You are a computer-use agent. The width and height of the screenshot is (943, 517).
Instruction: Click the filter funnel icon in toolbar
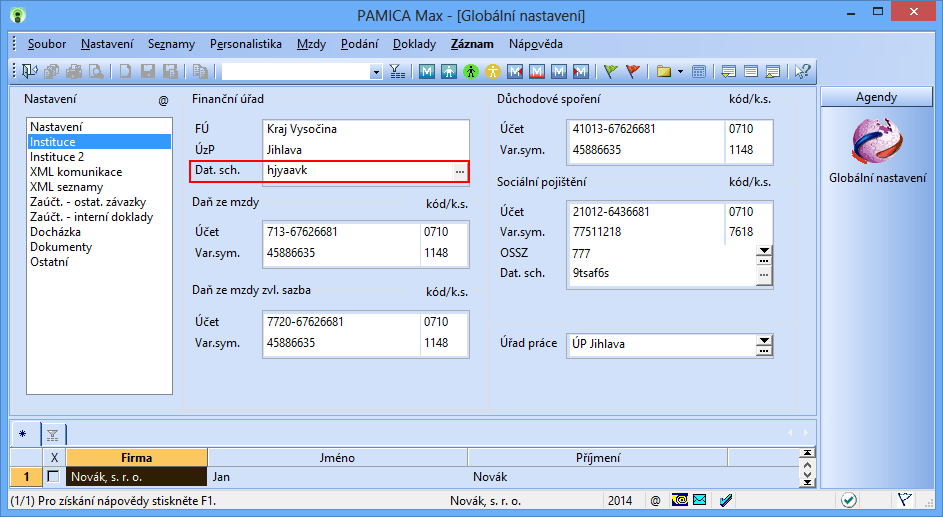(x=397, y=72)
